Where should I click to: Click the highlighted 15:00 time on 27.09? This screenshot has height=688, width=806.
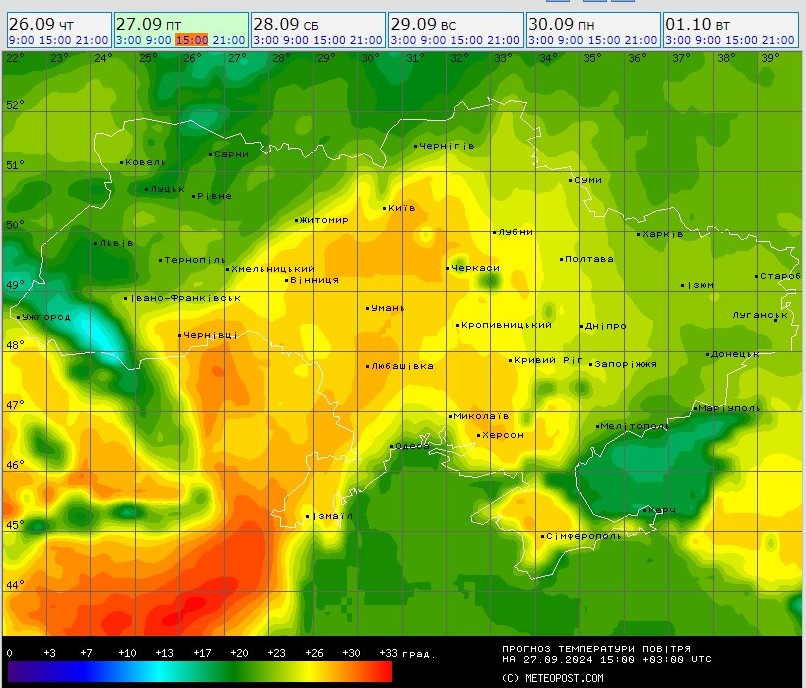coord(191,40)
